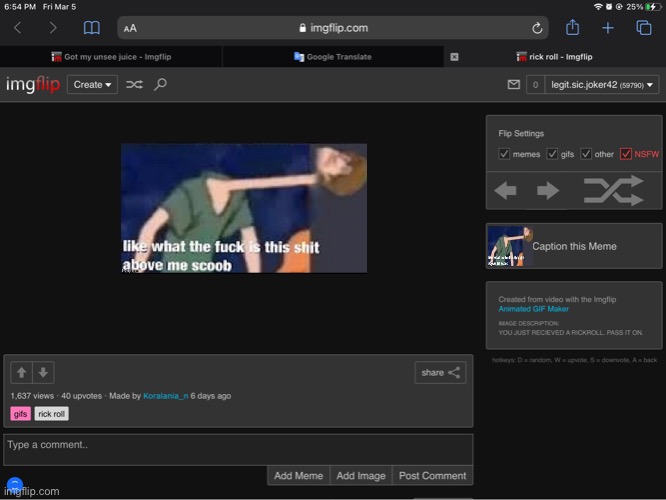
Task: Toggle the memes checkbox
Action: tap(504, 154)
